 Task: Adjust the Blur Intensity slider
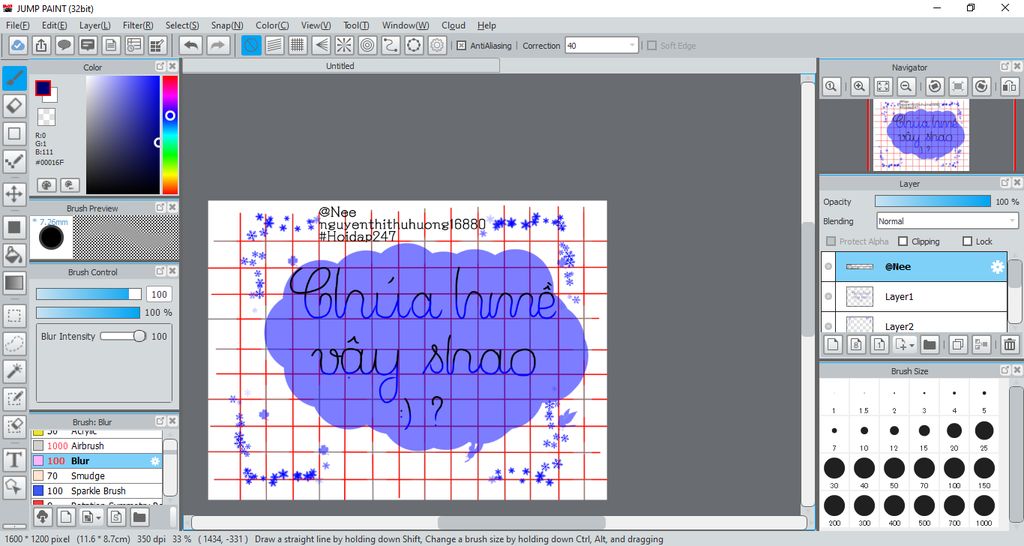click(123, 336)
